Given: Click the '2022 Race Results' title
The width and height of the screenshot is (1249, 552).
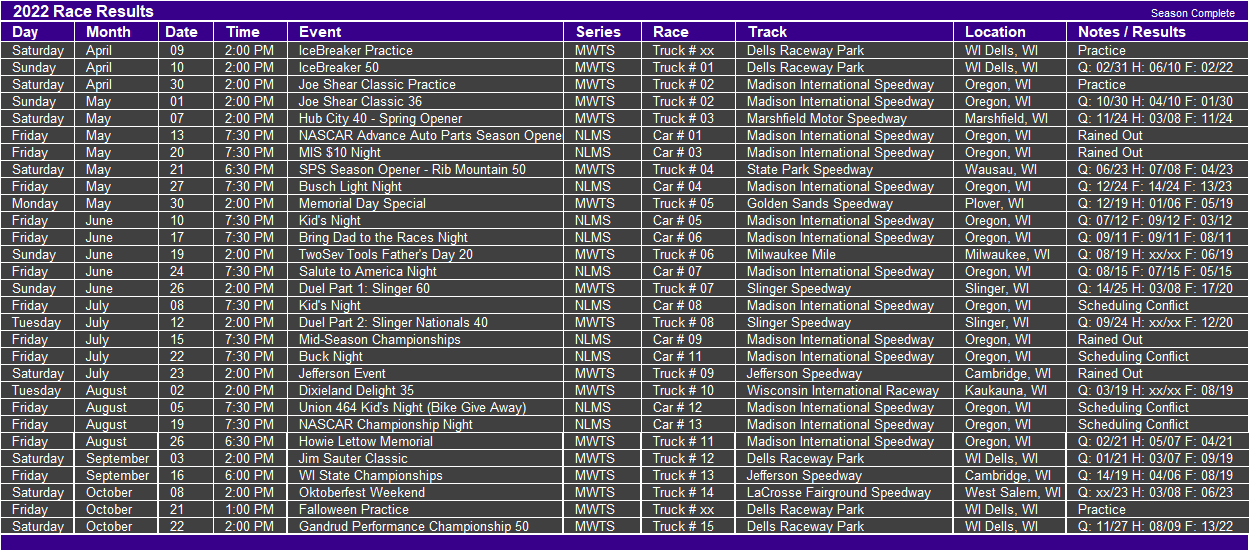Looking at the screenshot, I should tap(83, 12).
